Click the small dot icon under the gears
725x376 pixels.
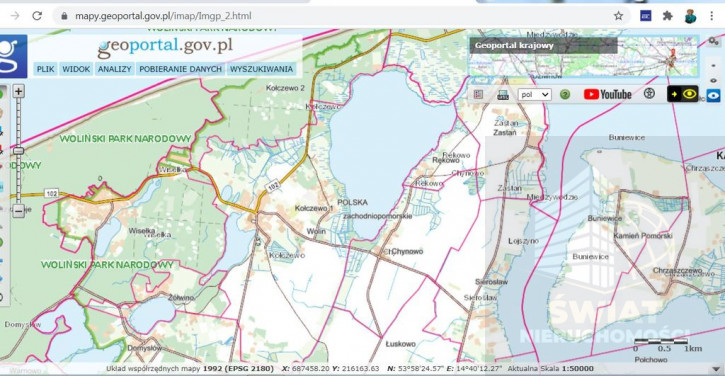pos(713,66)
